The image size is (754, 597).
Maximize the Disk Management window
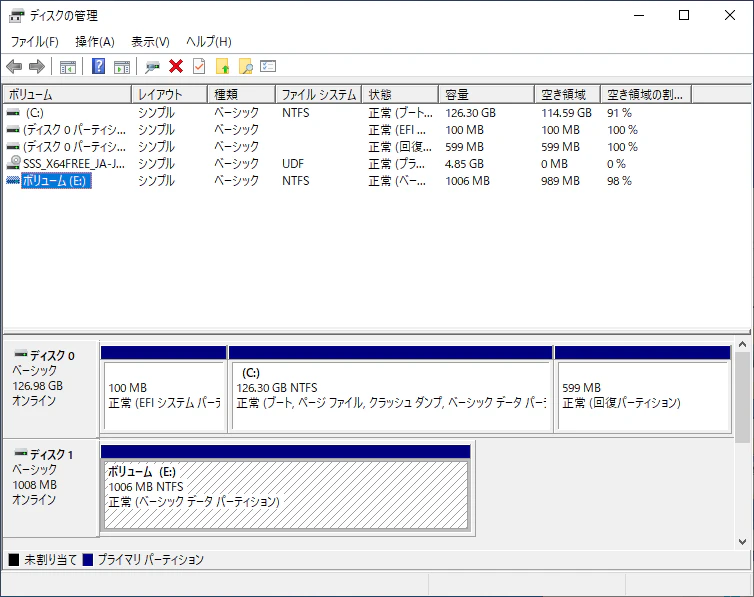[684, 15]
